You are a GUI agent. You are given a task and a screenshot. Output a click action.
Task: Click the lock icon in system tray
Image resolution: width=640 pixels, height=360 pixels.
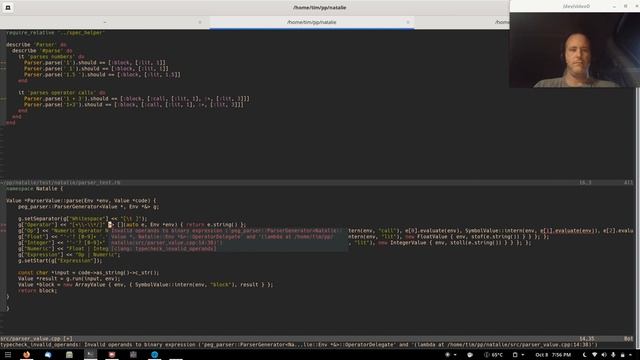pyautogui.click(x=623, y=355)
